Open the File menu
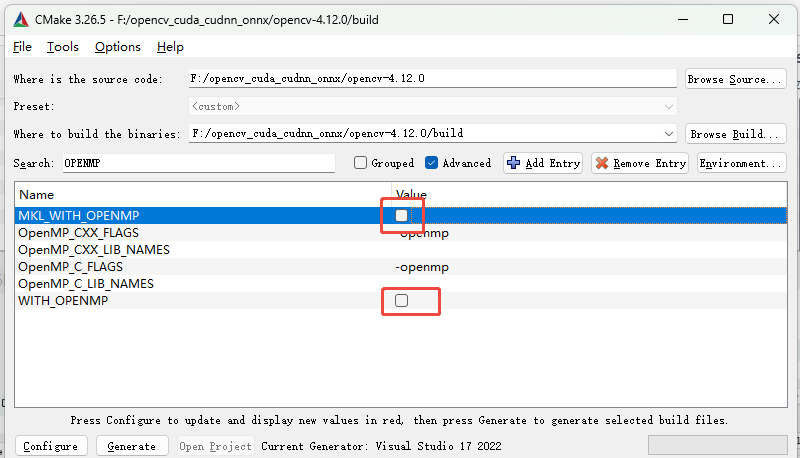This screenshot has height=458, width=800. pyautogui.click(x=23, y=47)
